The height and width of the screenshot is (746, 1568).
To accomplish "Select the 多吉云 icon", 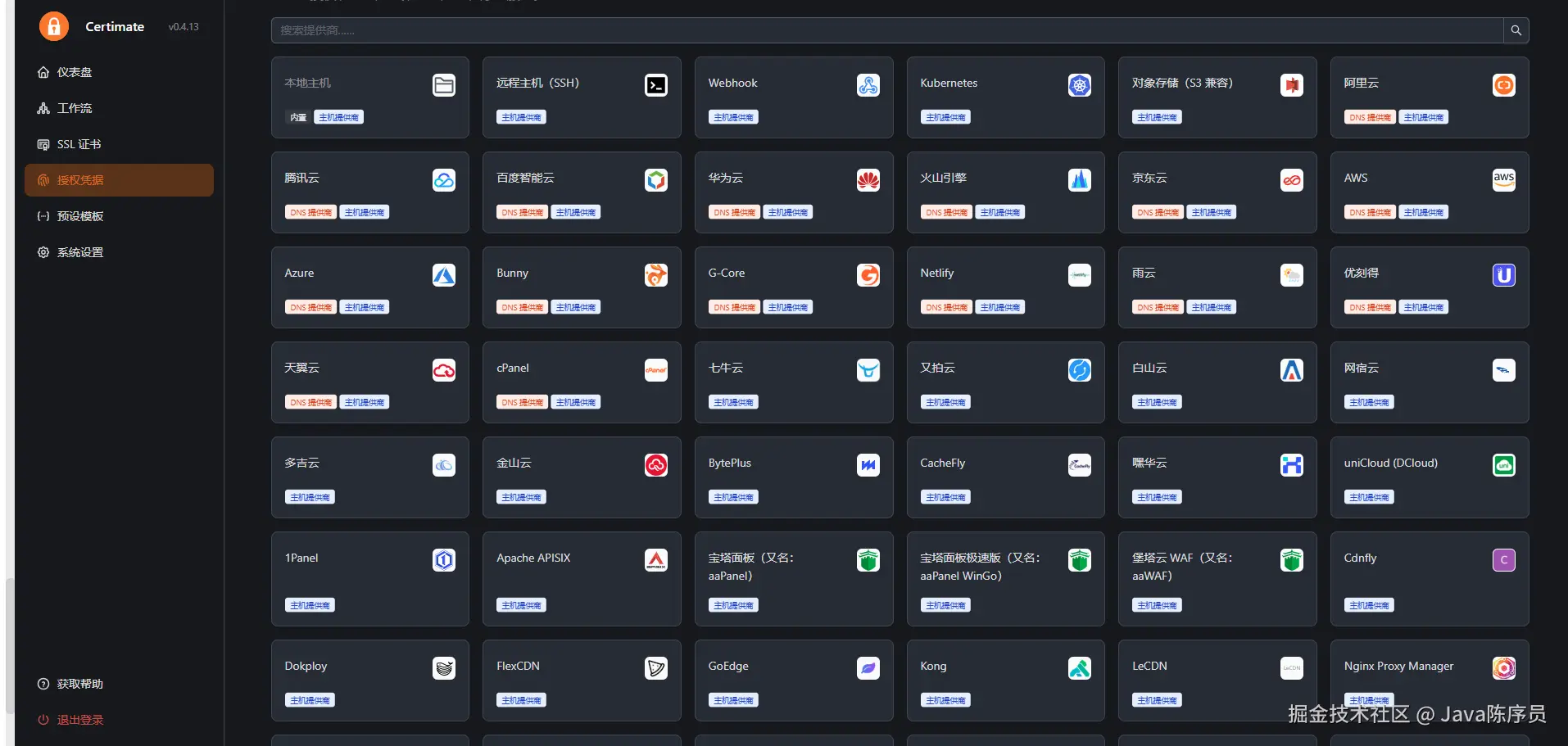I will click(444, 465).
